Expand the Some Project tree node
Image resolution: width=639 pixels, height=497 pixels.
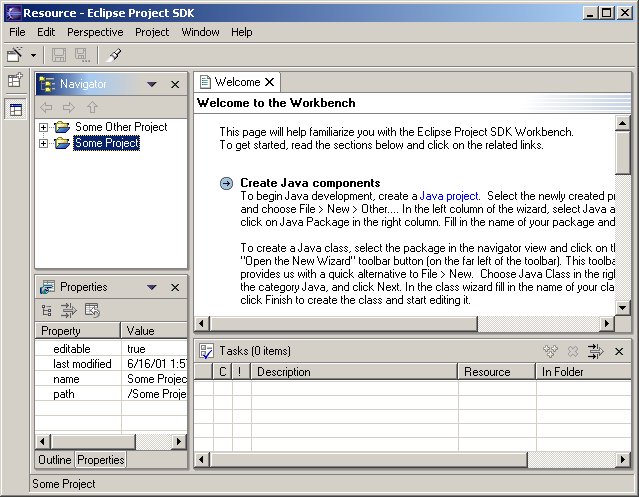click(43, 143)
